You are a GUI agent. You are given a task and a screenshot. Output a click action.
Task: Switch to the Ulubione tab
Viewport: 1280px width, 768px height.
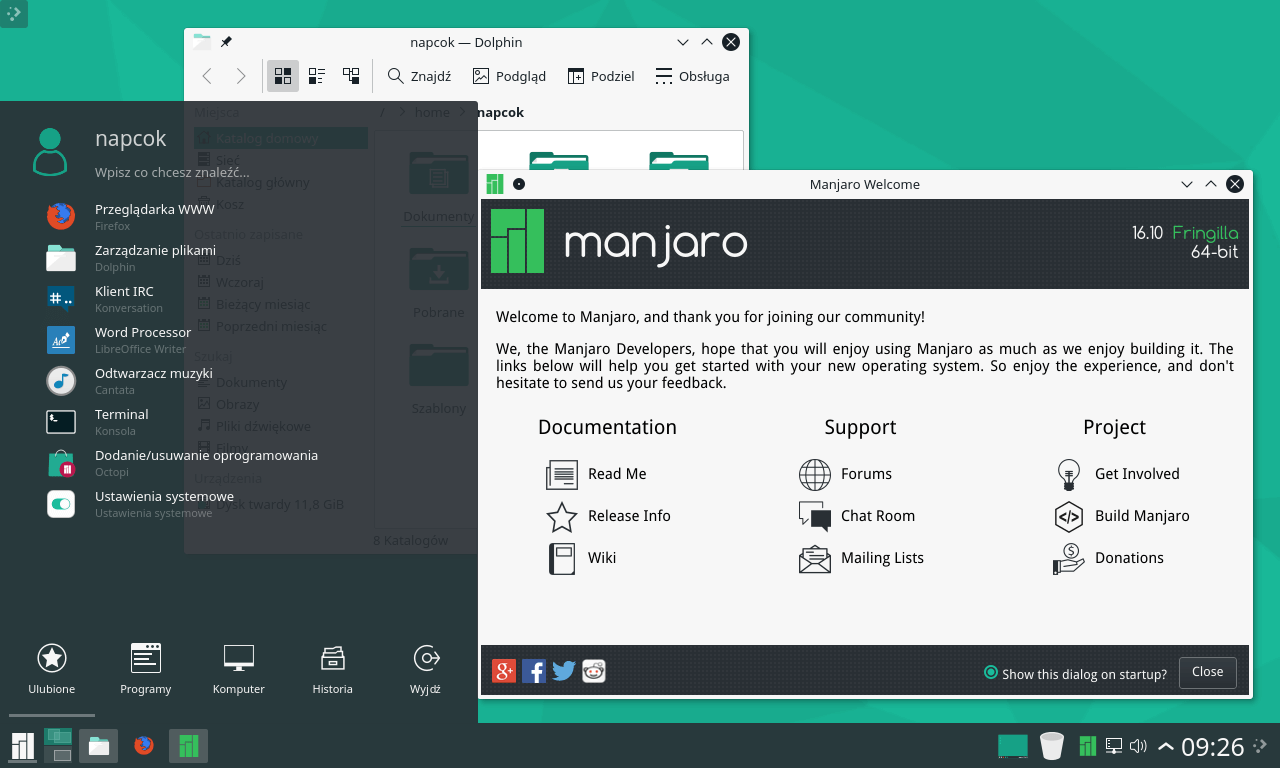(52, 668)
